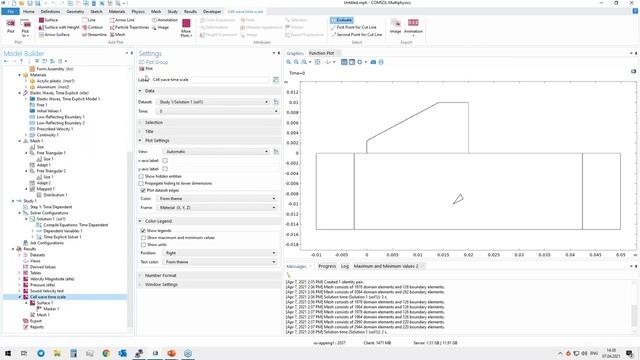
Task: Add a Streamline plot
Action: point(94,35)
